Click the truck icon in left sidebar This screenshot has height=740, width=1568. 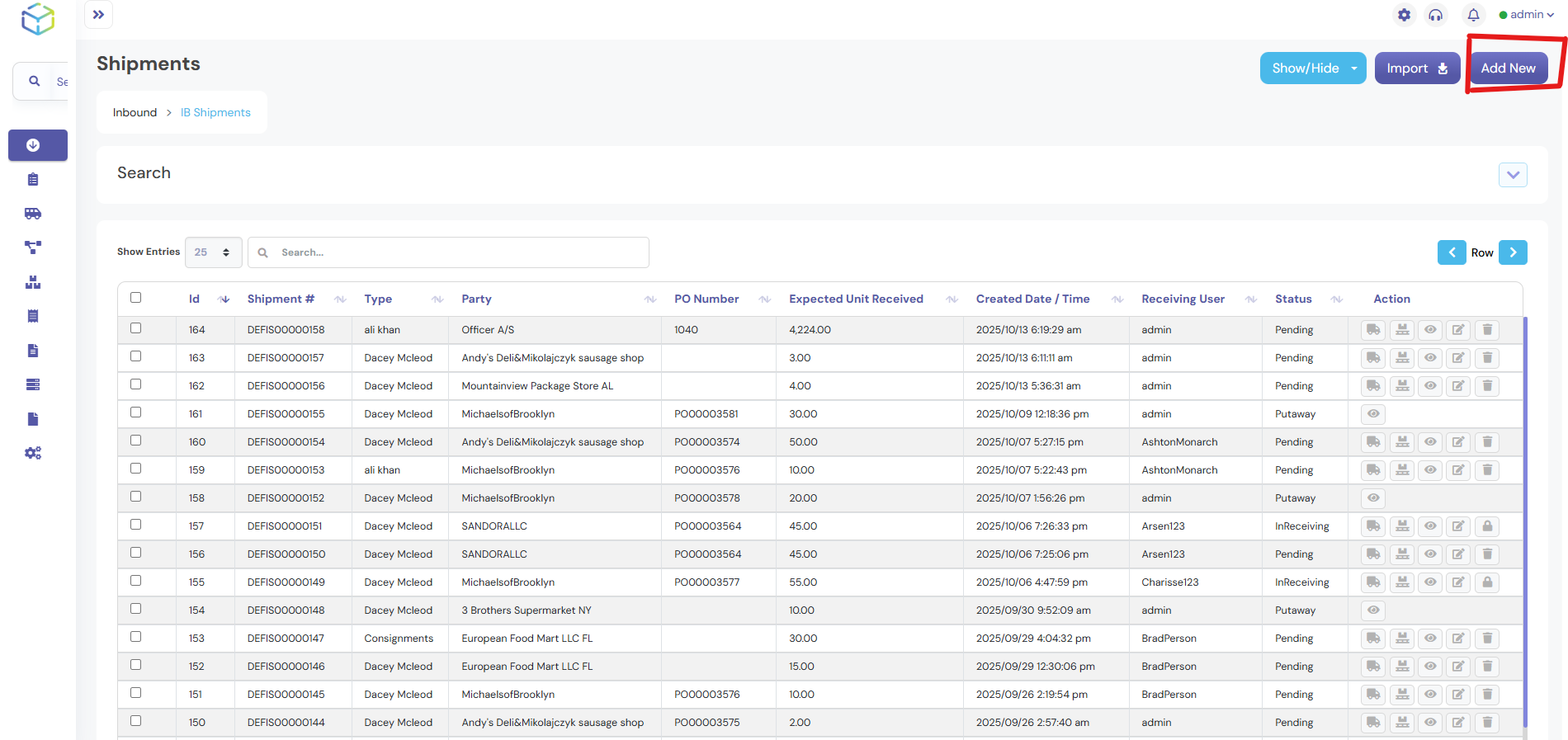(x=33, y=214)
